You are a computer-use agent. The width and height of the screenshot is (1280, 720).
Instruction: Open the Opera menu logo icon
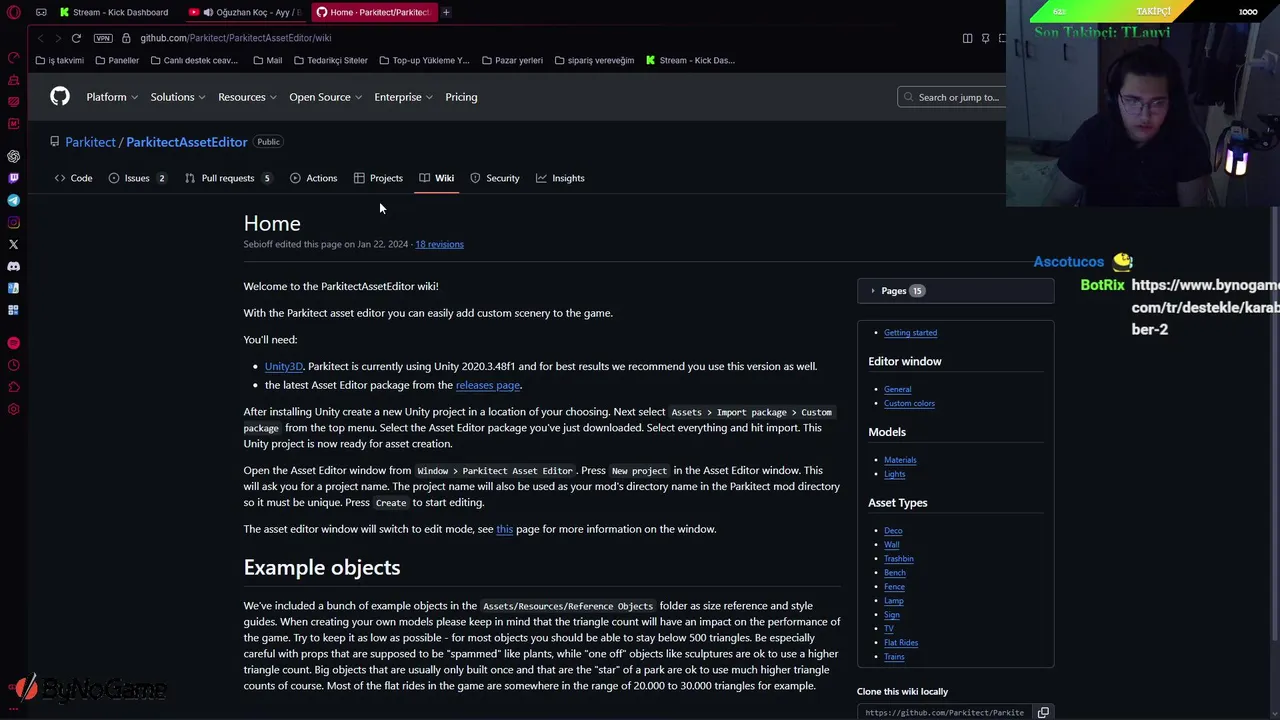(x=14, y=12)
